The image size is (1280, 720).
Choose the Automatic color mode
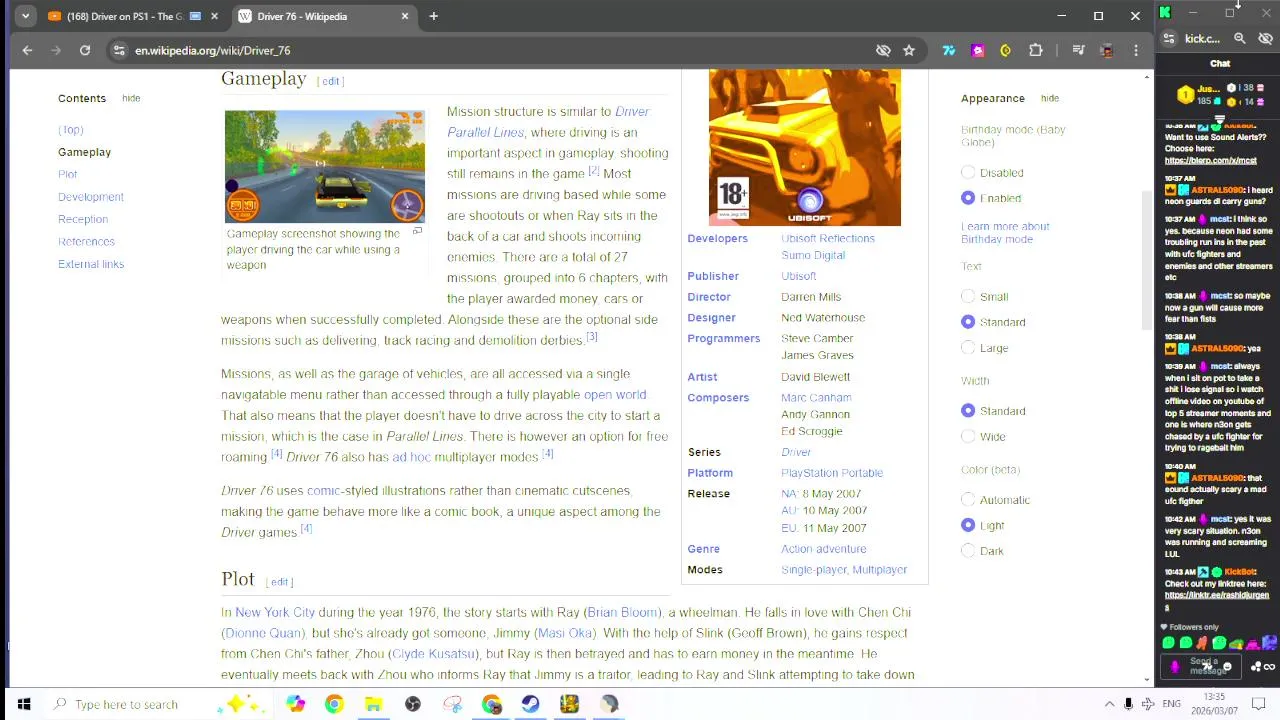(x=968, y=499)
